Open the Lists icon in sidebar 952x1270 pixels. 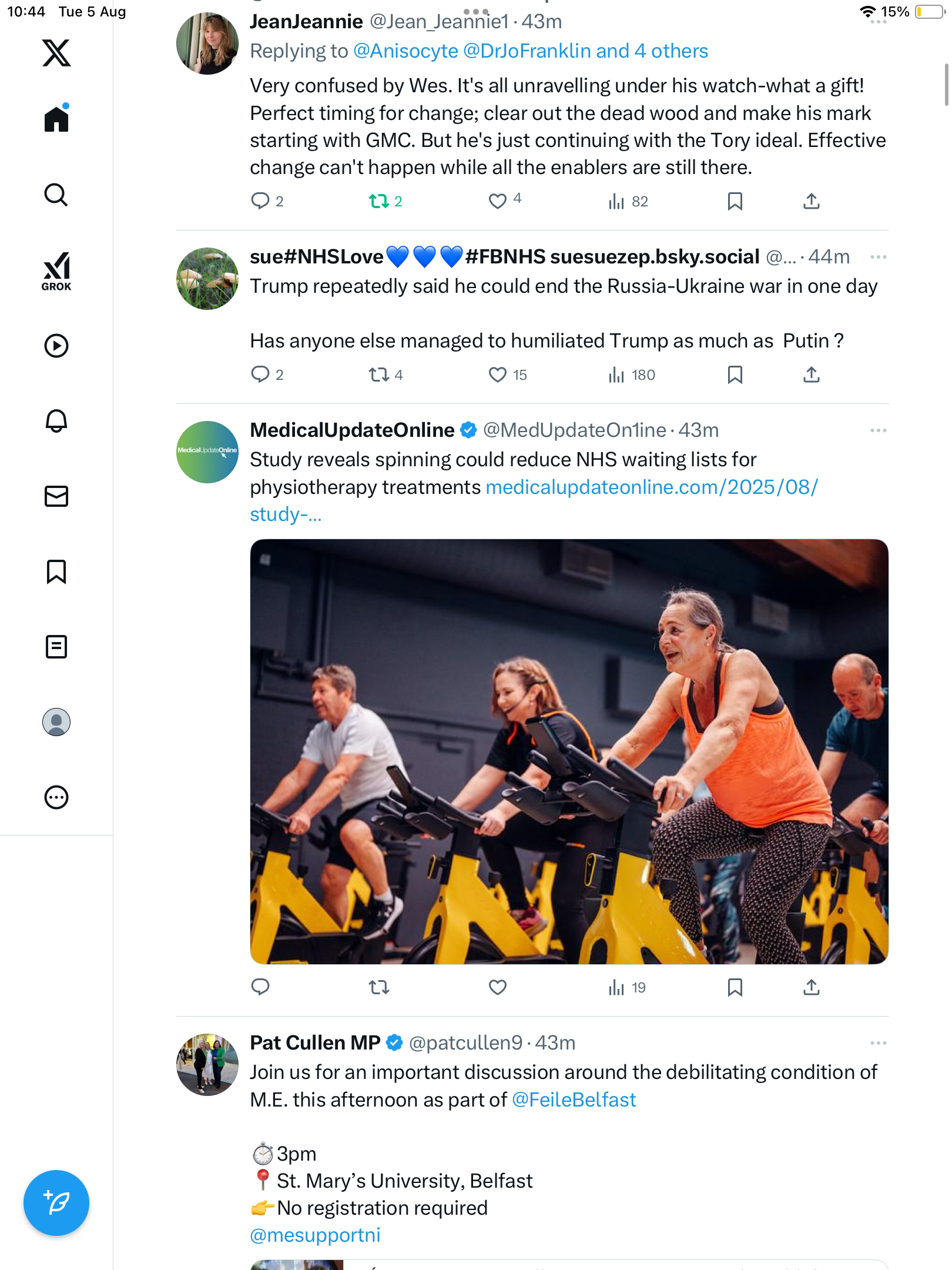click(56, 647)
